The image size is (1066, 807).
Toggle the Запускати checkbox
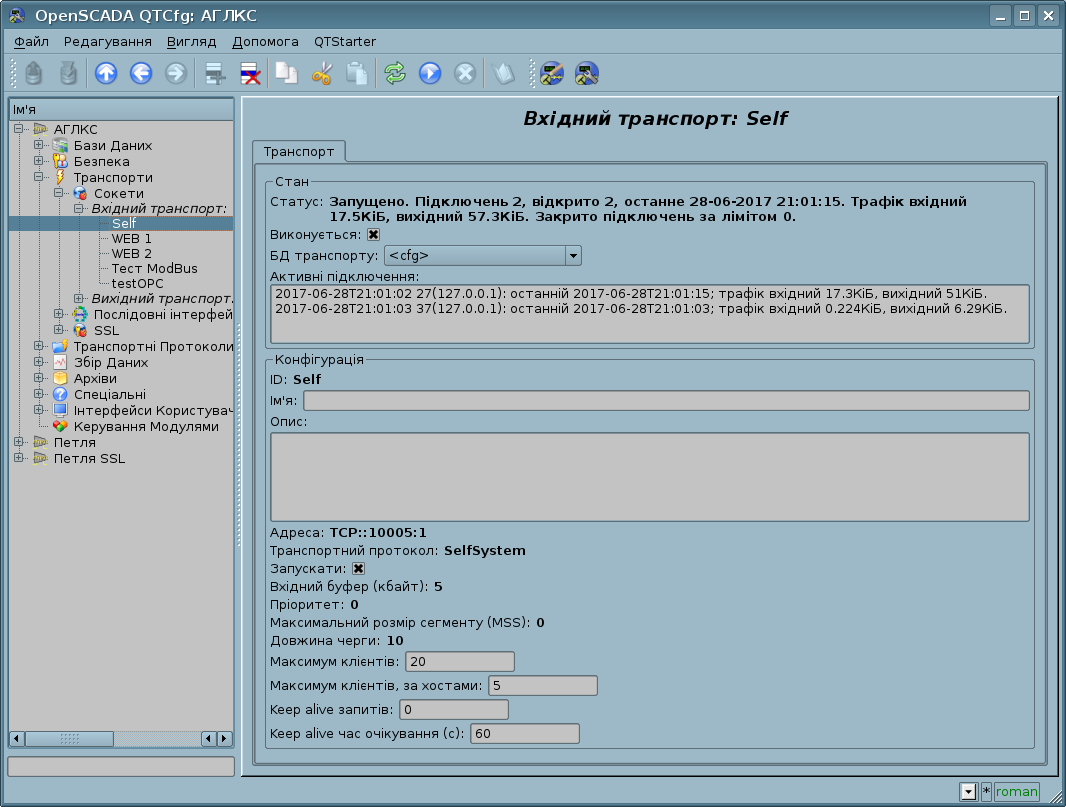[x=358, y=568]
